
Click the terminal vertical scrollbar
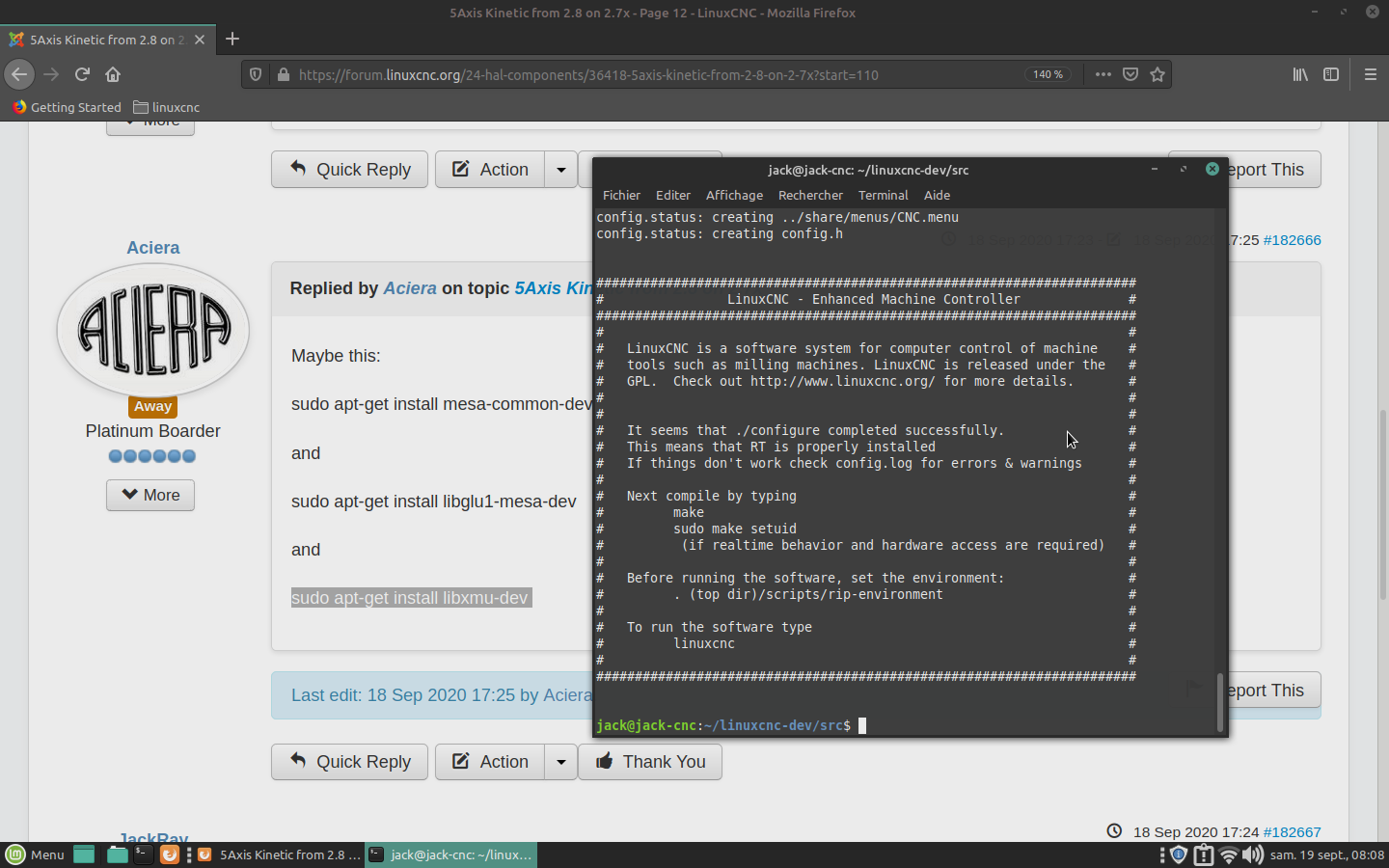[x=1220, y=701]
